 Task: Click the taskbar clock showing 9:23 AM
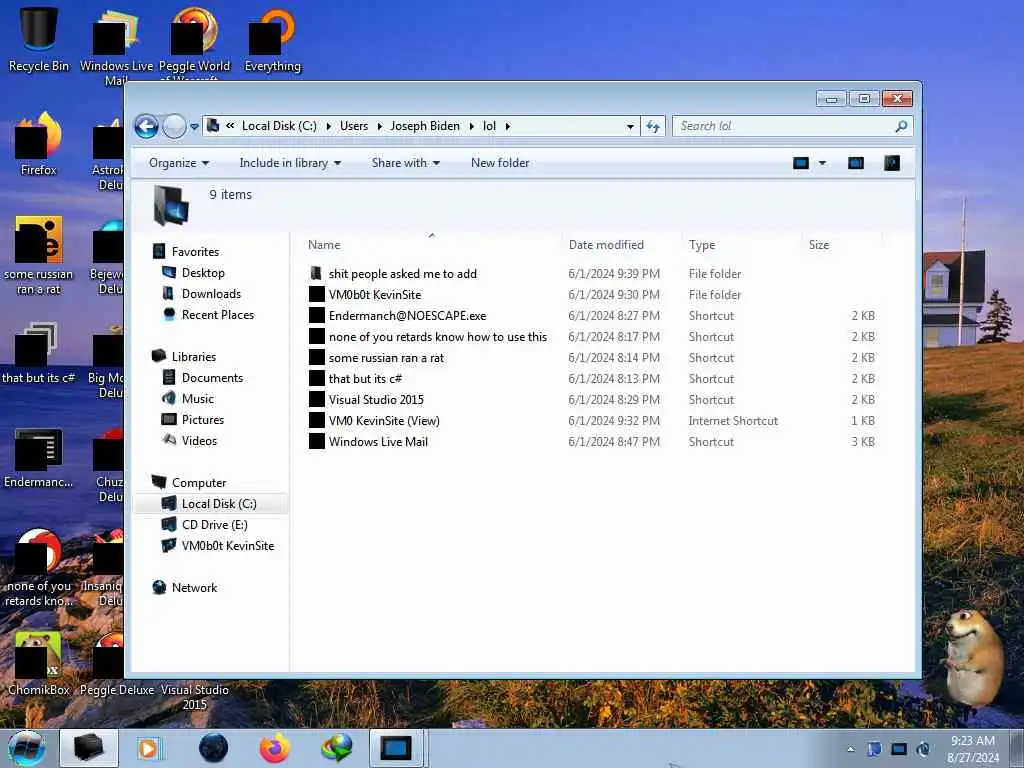click(972, 748)
